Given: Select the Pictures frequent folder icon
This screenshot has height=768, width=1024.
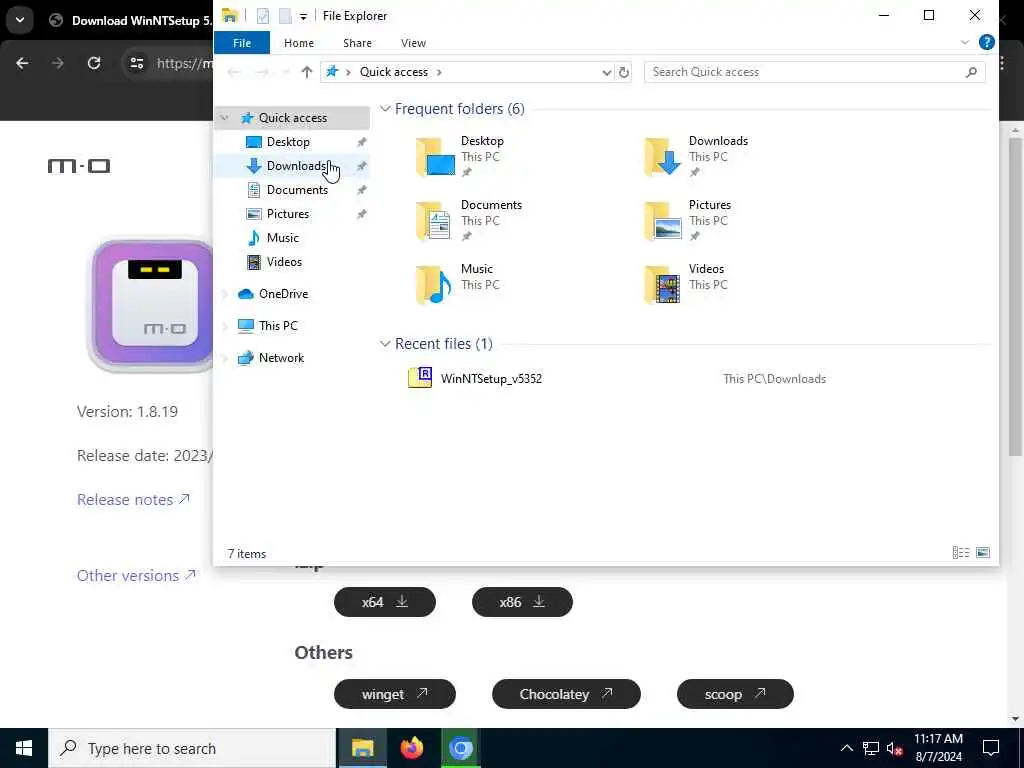Looking at the screenshot, I should 663,221.
